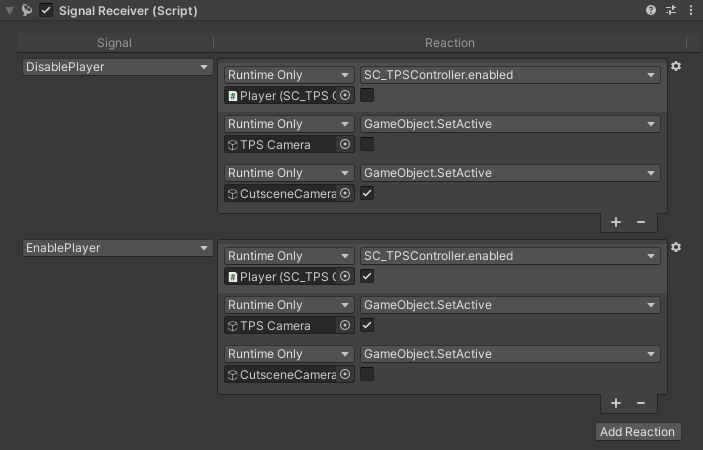Open the EnablePlayer signal dropdown
This screenshot has width=703, height=450.
[118, 248]
